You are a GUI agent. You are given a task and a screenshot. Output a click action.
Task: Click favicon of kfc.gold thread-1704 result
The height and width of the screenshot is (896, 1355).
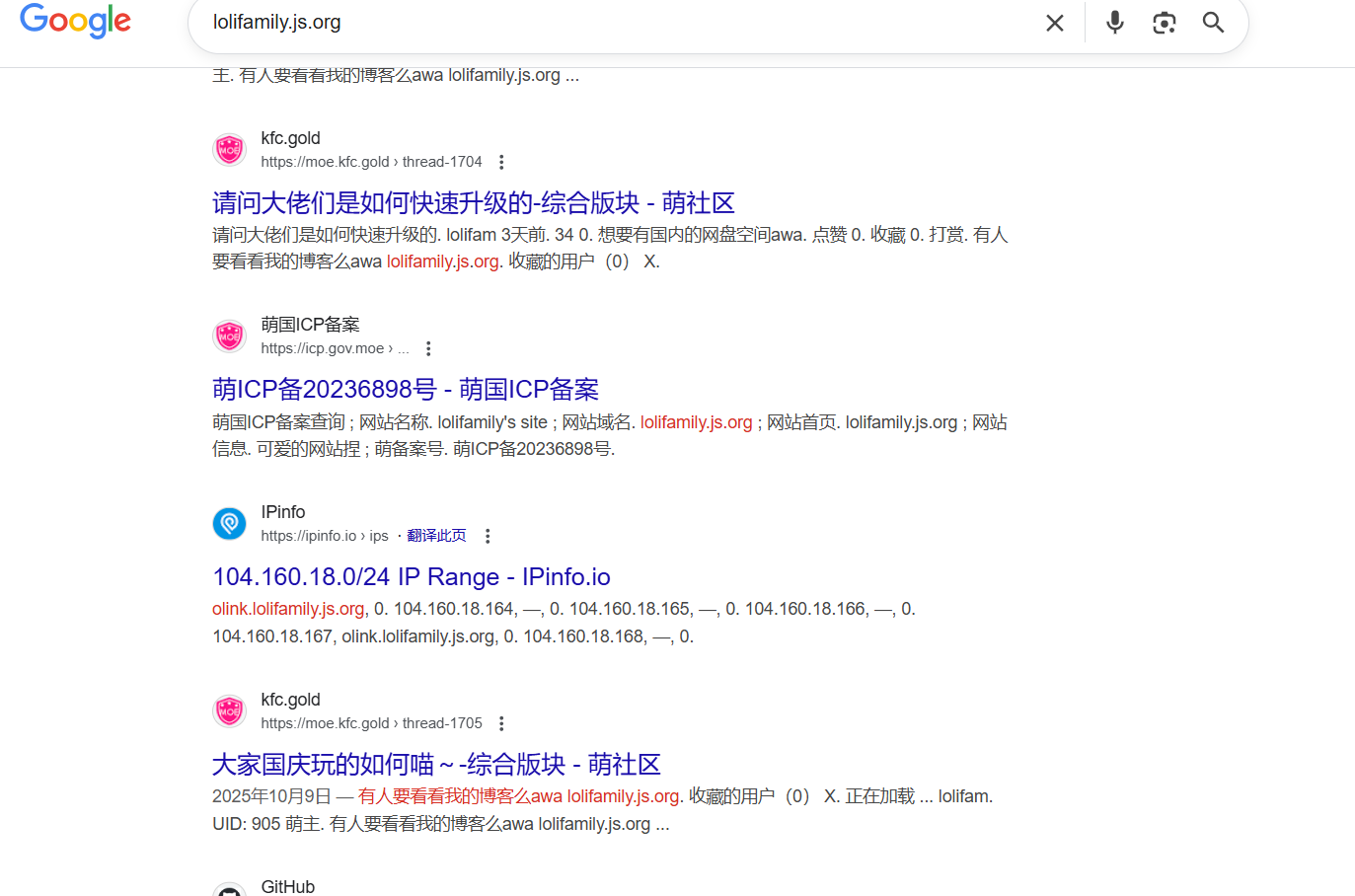click(230, 150)
